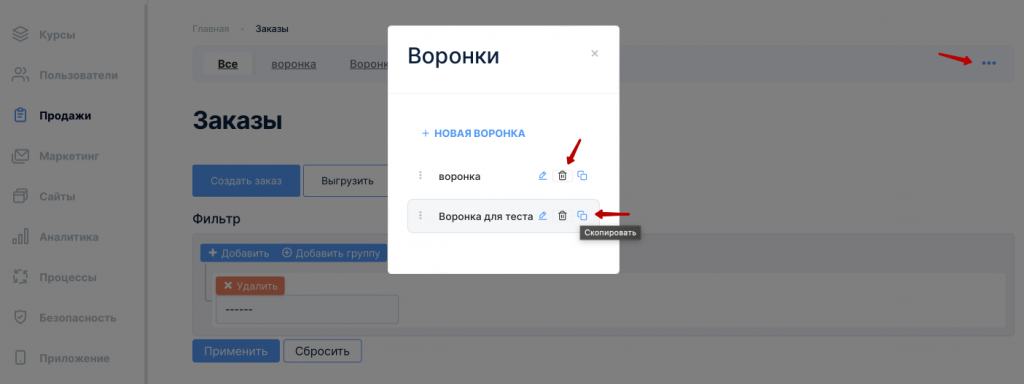Open the three-dots funnel options menu
Screen dimensions: 1024x384
pyautogui.click(x=989, y=63)
